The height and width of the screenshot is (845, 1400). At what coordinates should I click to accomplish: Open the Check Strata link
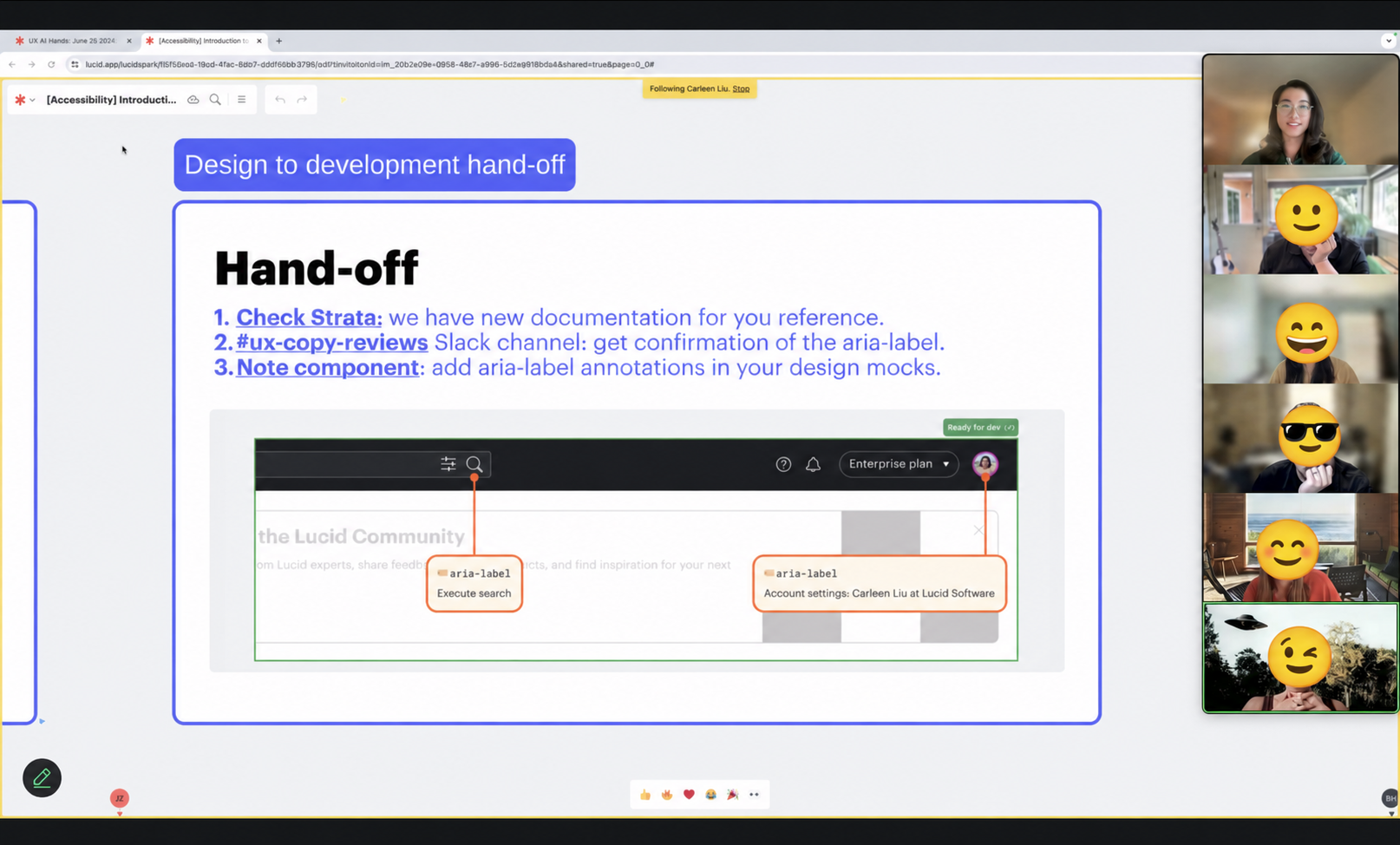pyautogui.click(x=309, y=318)
